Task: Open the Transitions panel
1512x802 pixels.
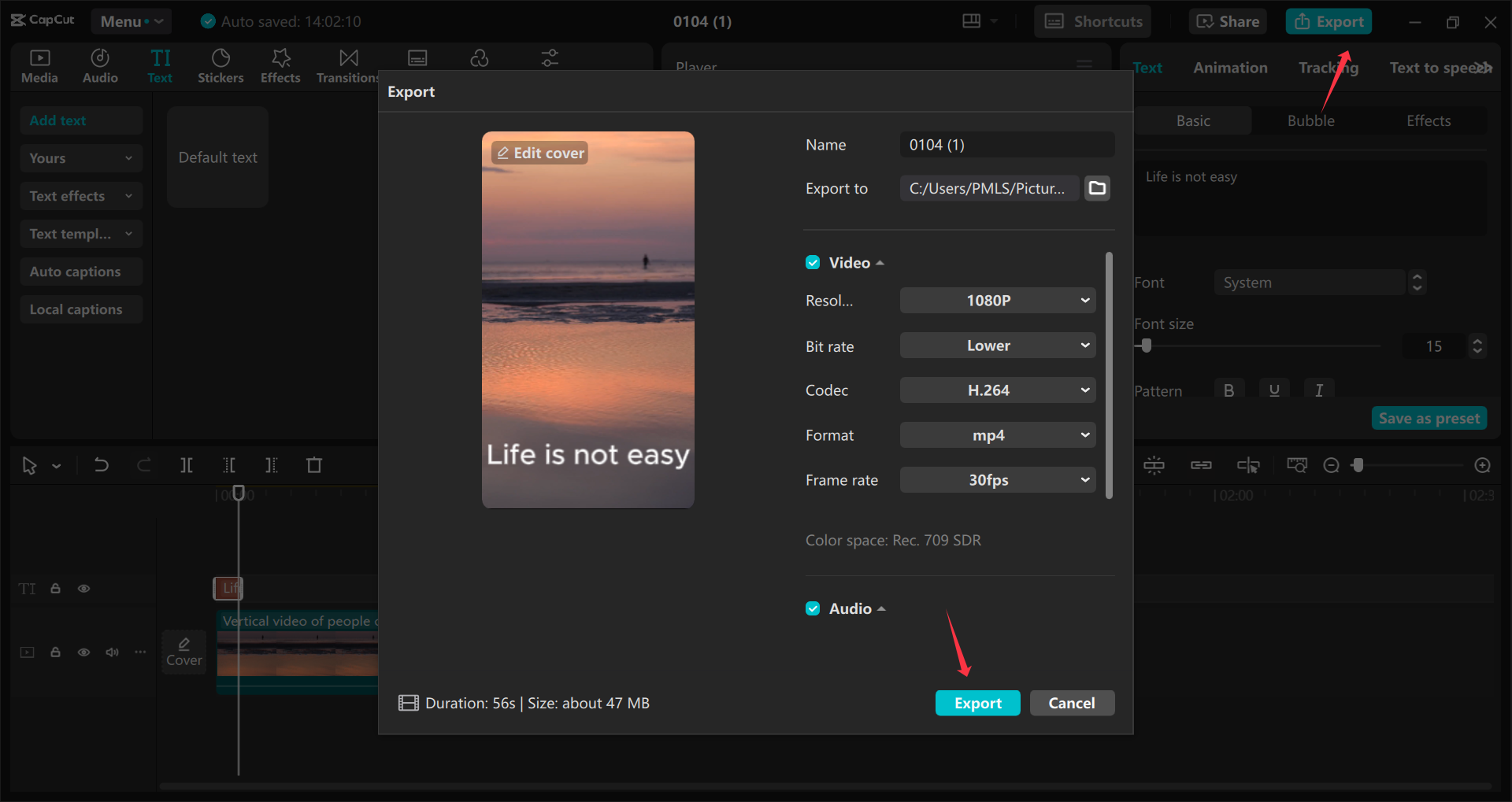Action: coord(346,65)
